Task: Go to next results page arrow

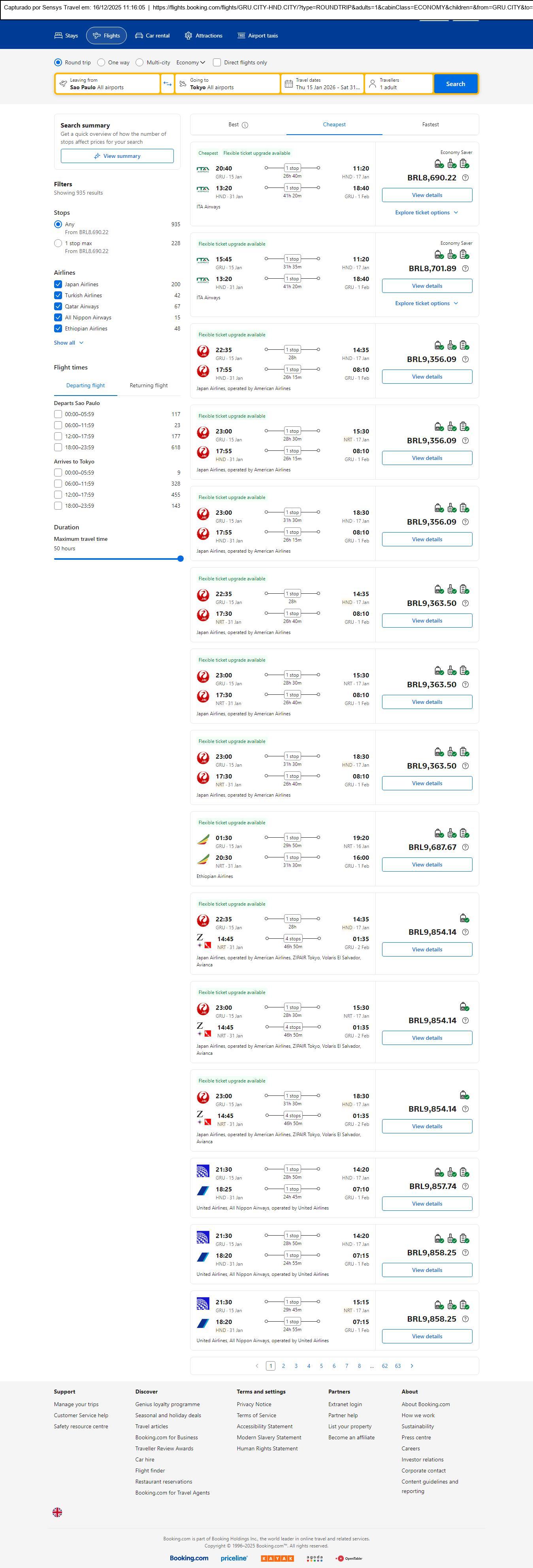Action: tap(412, 1366)
